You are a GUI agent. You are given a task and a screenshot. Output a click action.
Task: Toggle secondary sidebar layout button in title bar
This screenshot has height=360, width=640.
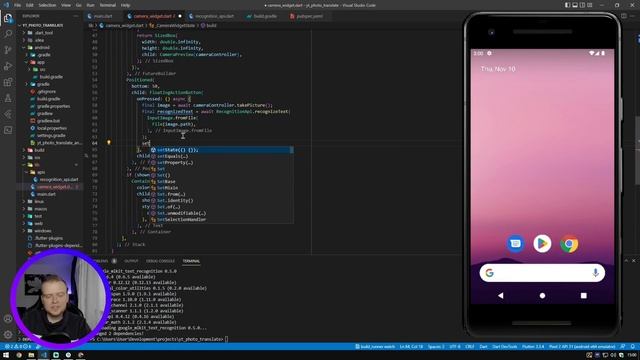(x=582, y=5)
